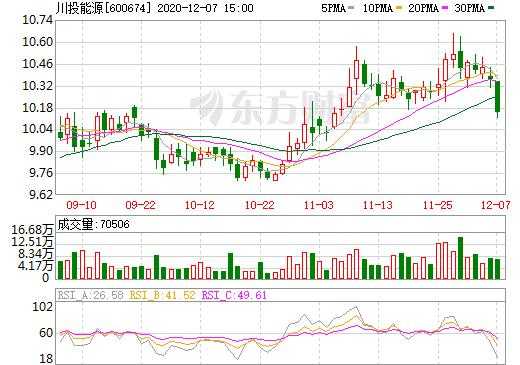Click the 2020-12-07 15:00 timestamp
Screen dimensions: 520x365
pos(205,8)
